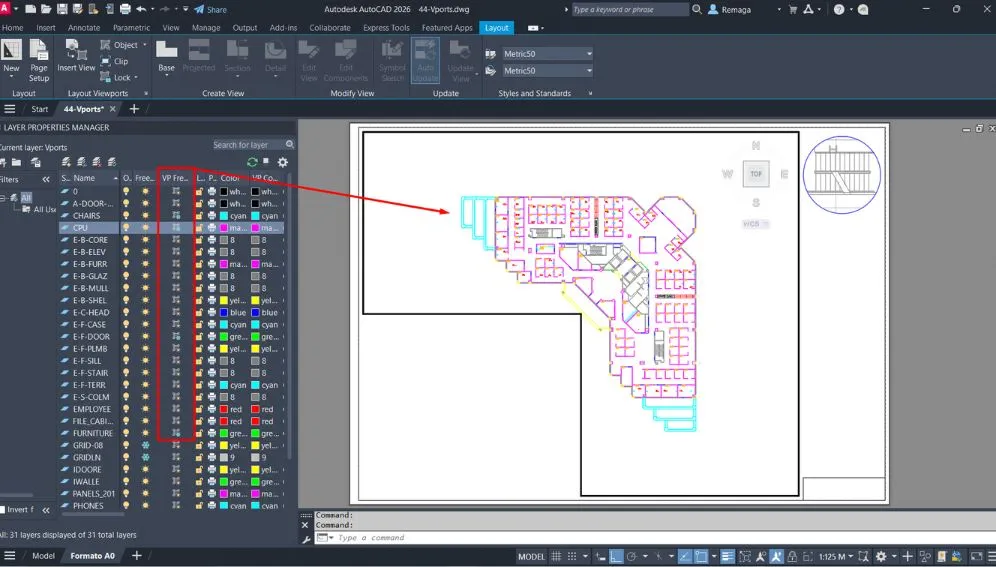Open layer manager settings gear
The image size is (996, 567).
(283, 162)
